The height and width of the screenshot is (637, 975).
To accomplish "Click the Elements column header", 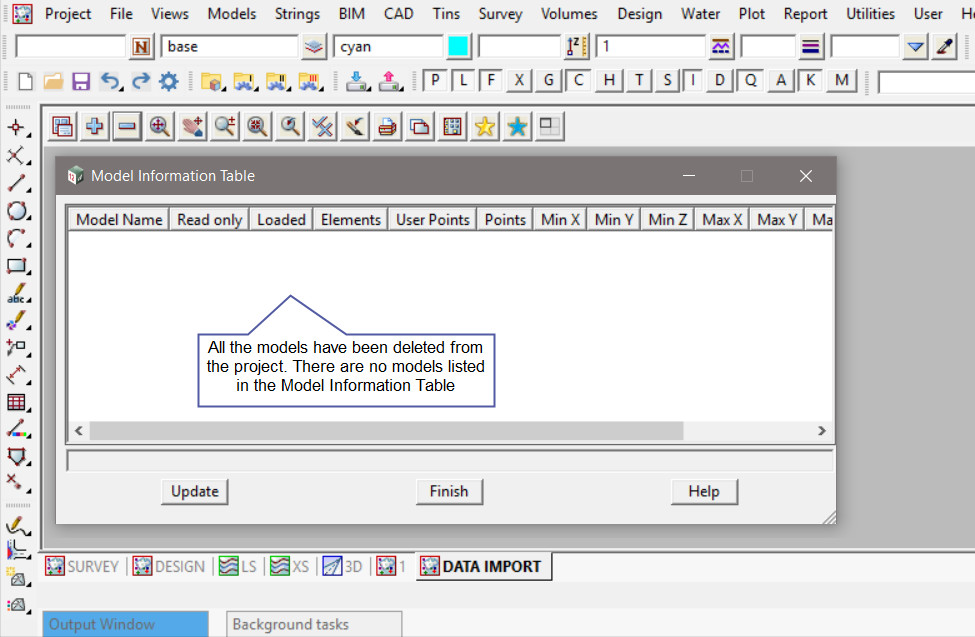I will point(351,220).
